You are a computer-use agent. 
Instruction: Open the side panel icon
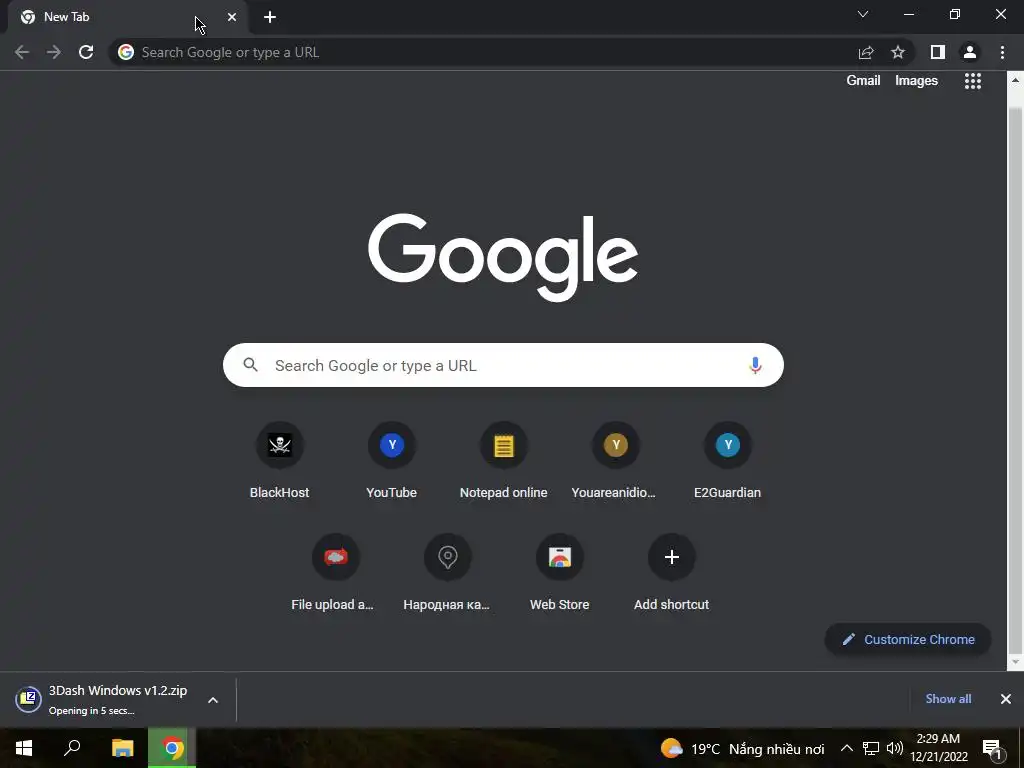click(x=938, y=52)
